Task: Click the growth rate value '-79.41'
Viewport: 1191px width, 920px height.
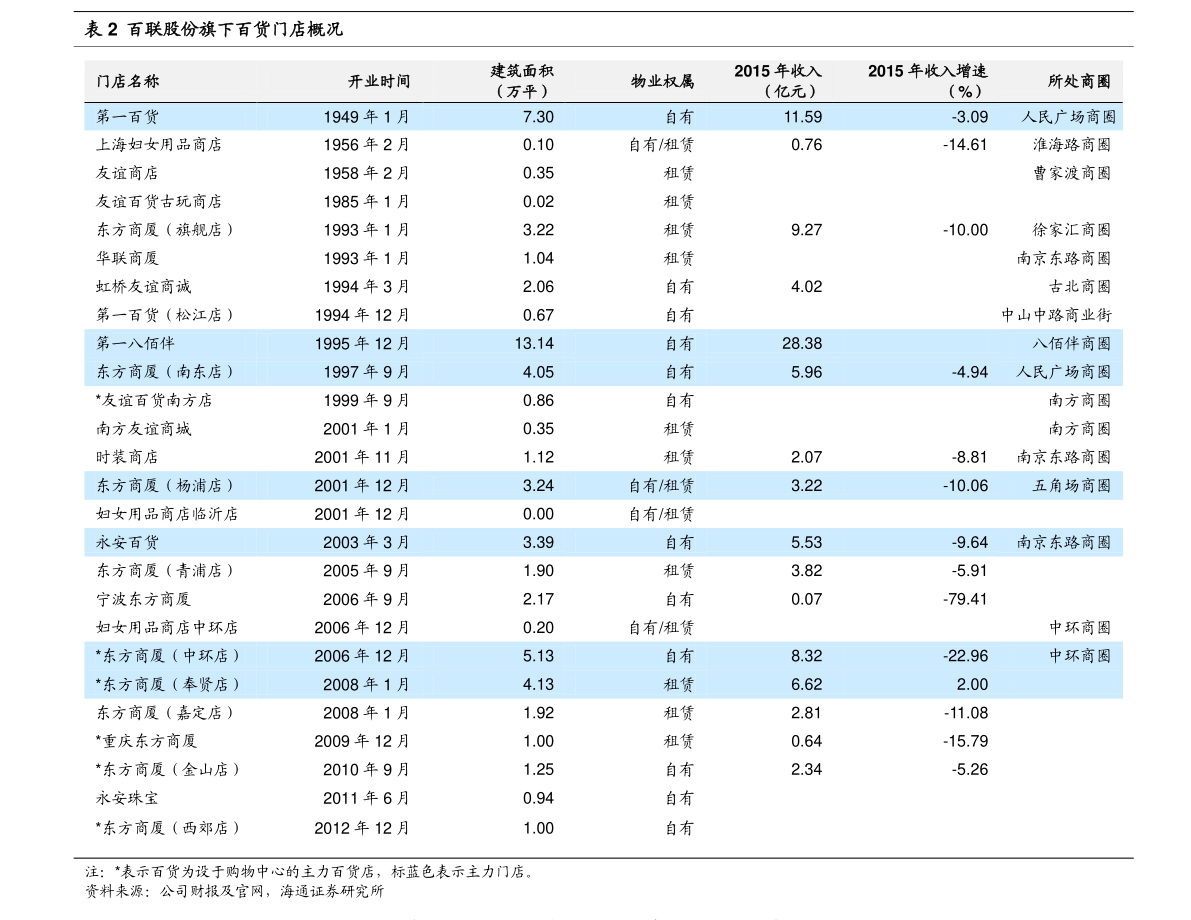Action: point(965,599)
